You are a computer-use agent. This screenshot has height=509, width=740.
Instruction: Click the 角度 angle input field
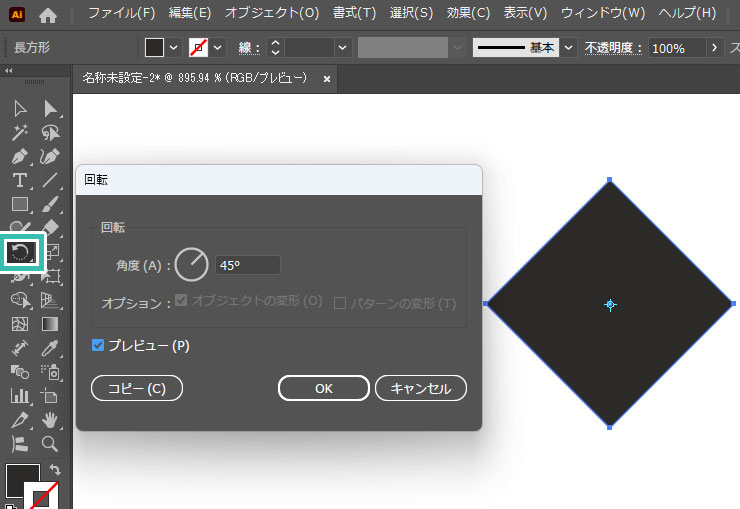[248, 265]
